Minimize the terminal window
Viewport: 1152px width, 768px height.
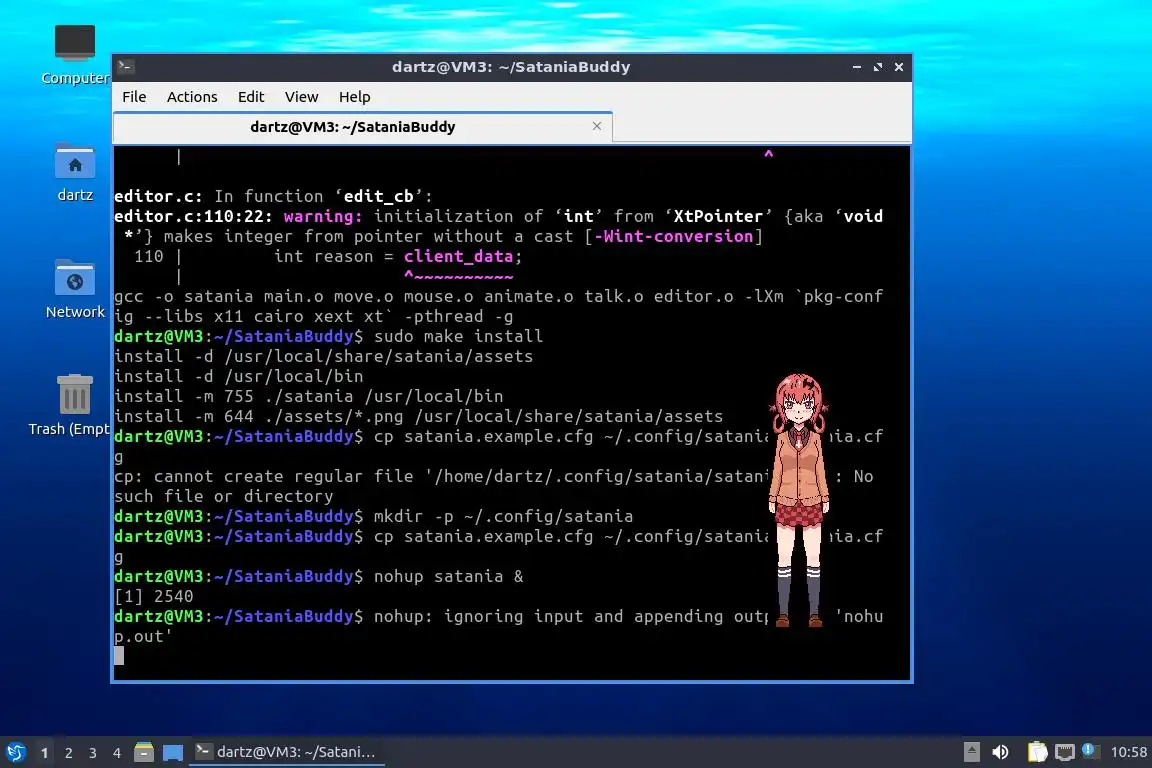(x=857, y=67)
